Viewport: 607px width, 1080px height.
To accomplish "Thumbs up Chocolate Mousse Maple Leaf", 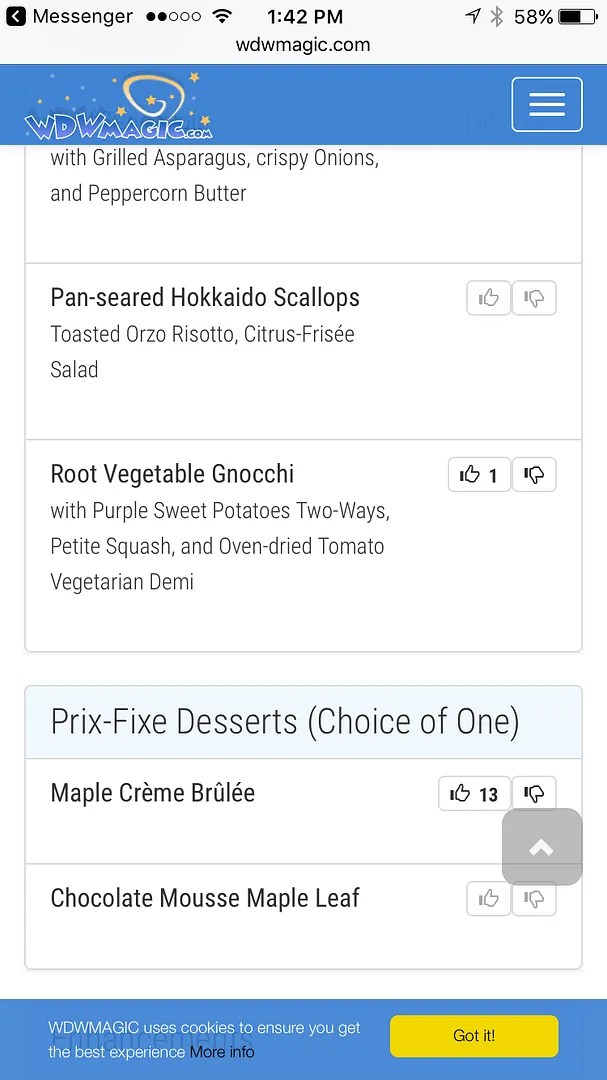I will [x=489, y=899].
